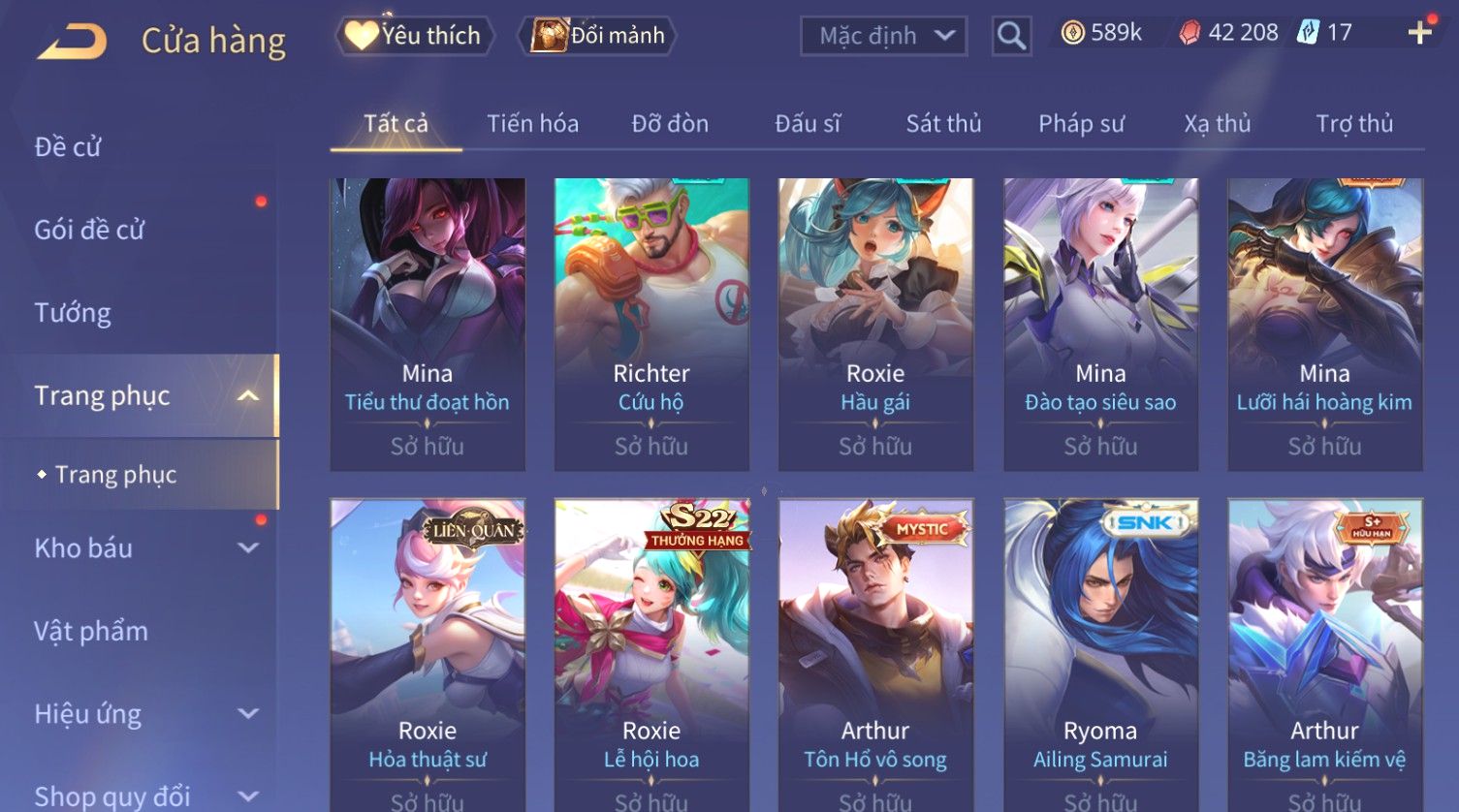The width and height of the screenshot is (1459, 812).
Task: Collapse the Trang phục sidebar section
Action: [x=248, y=395]
